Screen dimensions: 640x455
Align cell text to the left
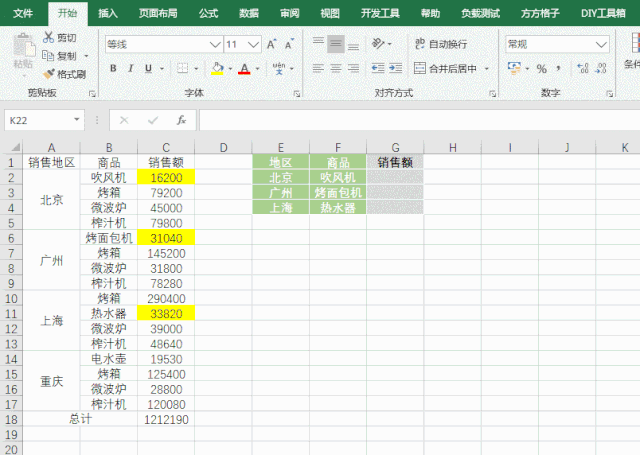[x=318, y=68]
